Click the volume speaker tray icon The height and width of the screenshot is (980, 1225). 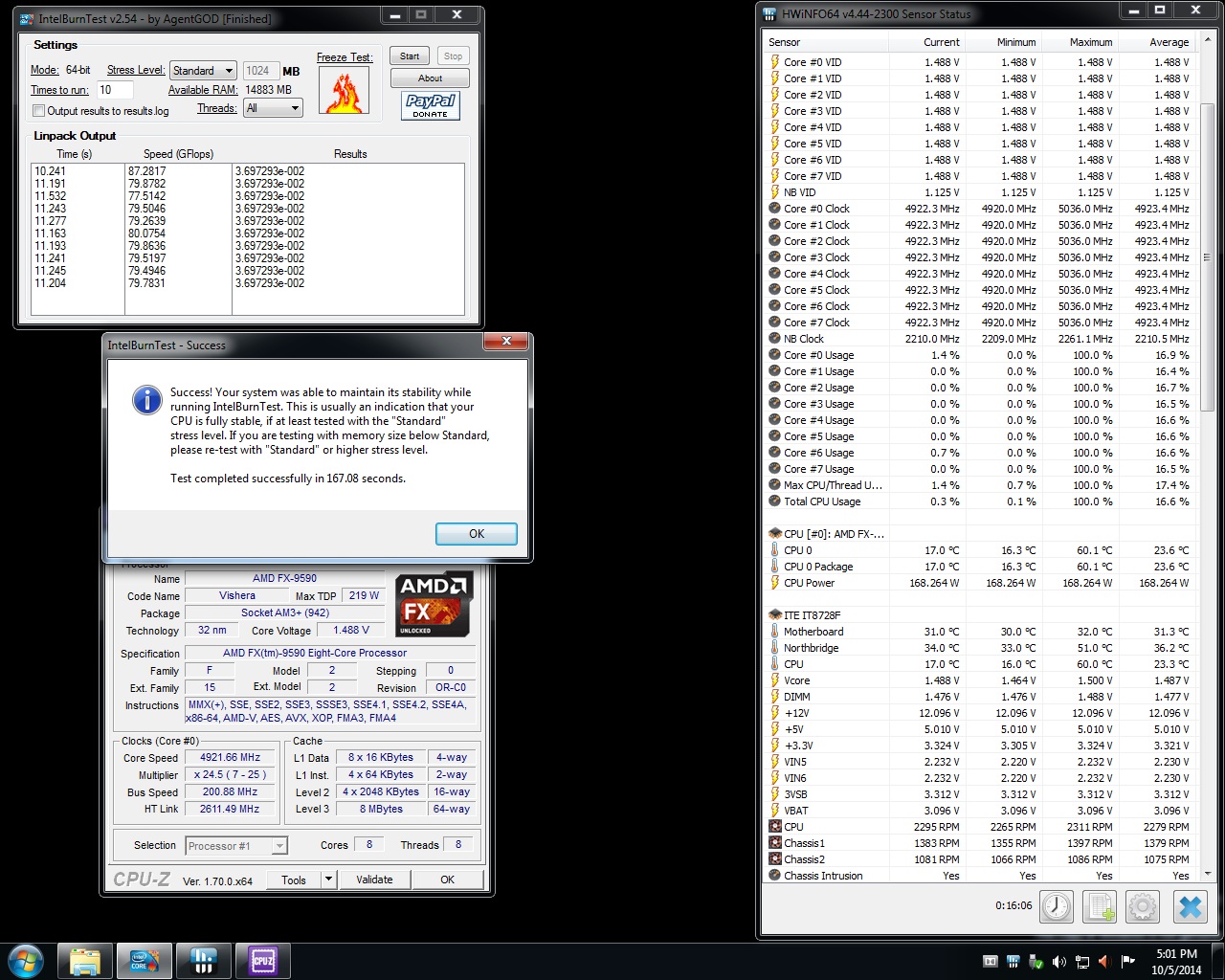[1058, 962]
